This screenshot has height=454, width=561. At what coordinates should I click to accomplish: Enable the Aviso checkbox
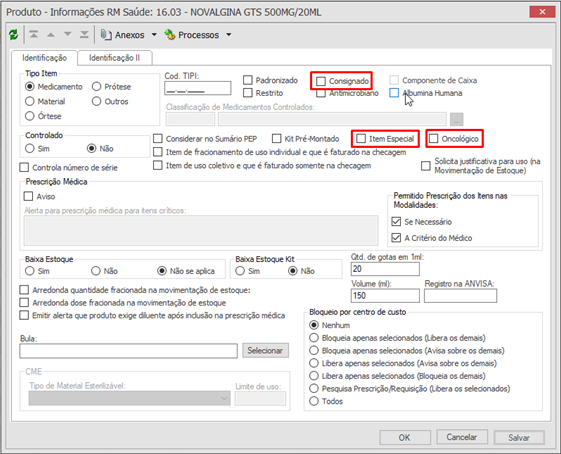click(x=28, y=196)
